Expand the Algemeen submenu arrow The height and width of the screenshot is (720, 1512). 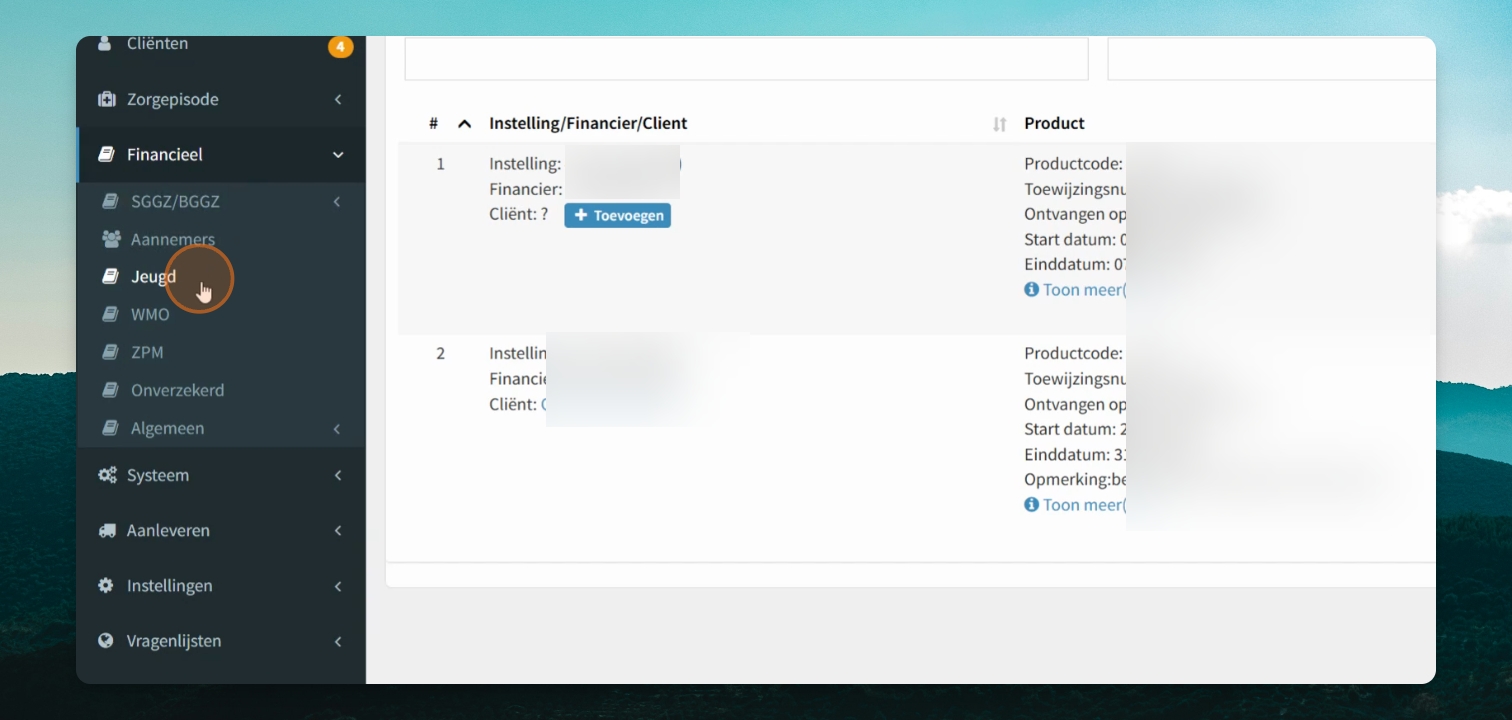coord(337,428)
